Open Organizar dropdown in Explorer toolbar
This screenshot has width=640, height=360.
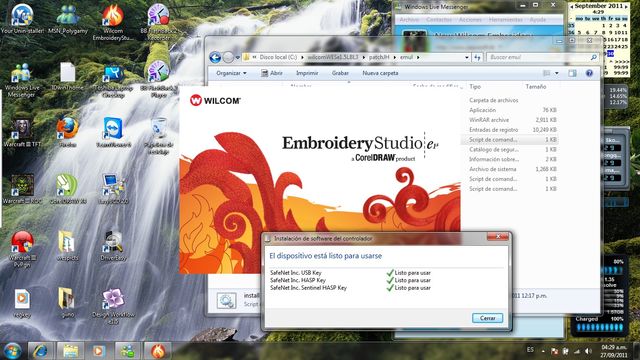click(x=231, y=73)
